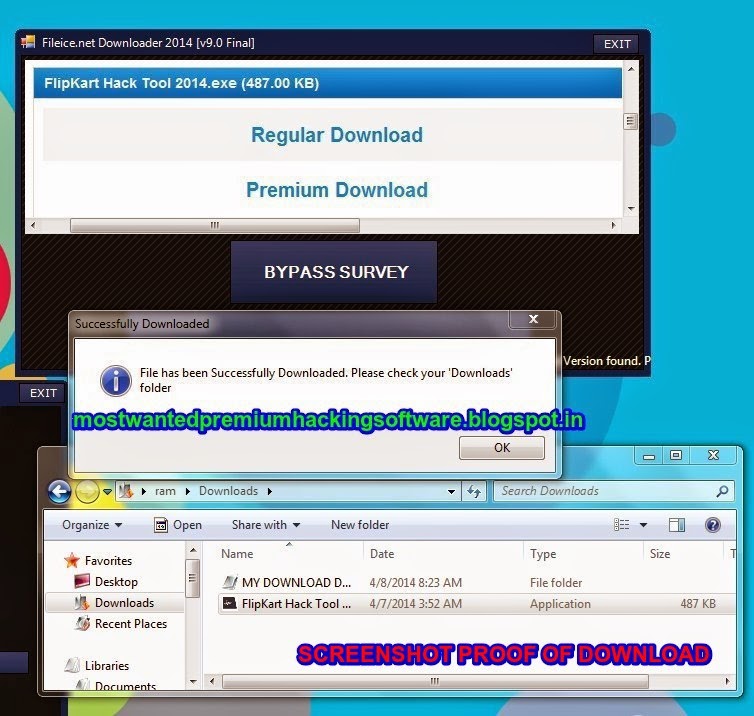This screenshot has height=716, width=754.
Task: Click Explorer Forward navigation button
Action: pyautogui.click(x=87, y=491)
